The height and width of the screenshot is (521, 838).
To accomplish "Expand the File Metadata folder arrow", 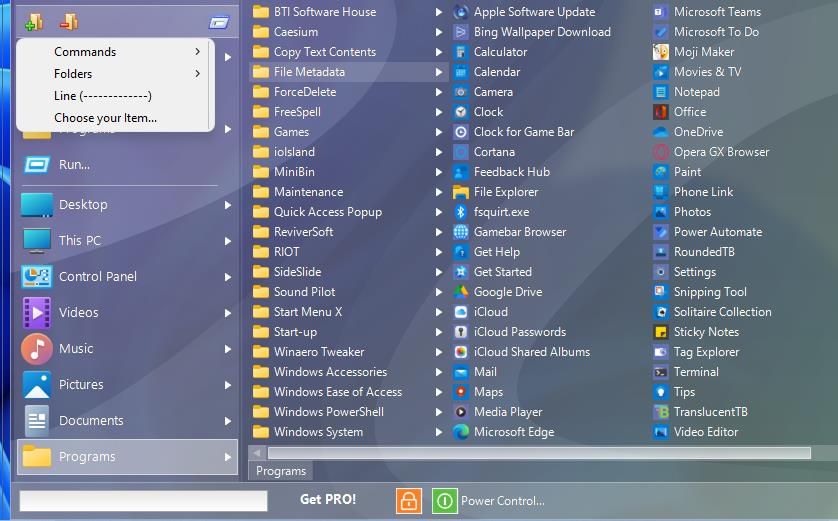I will [x=439, y=72].
